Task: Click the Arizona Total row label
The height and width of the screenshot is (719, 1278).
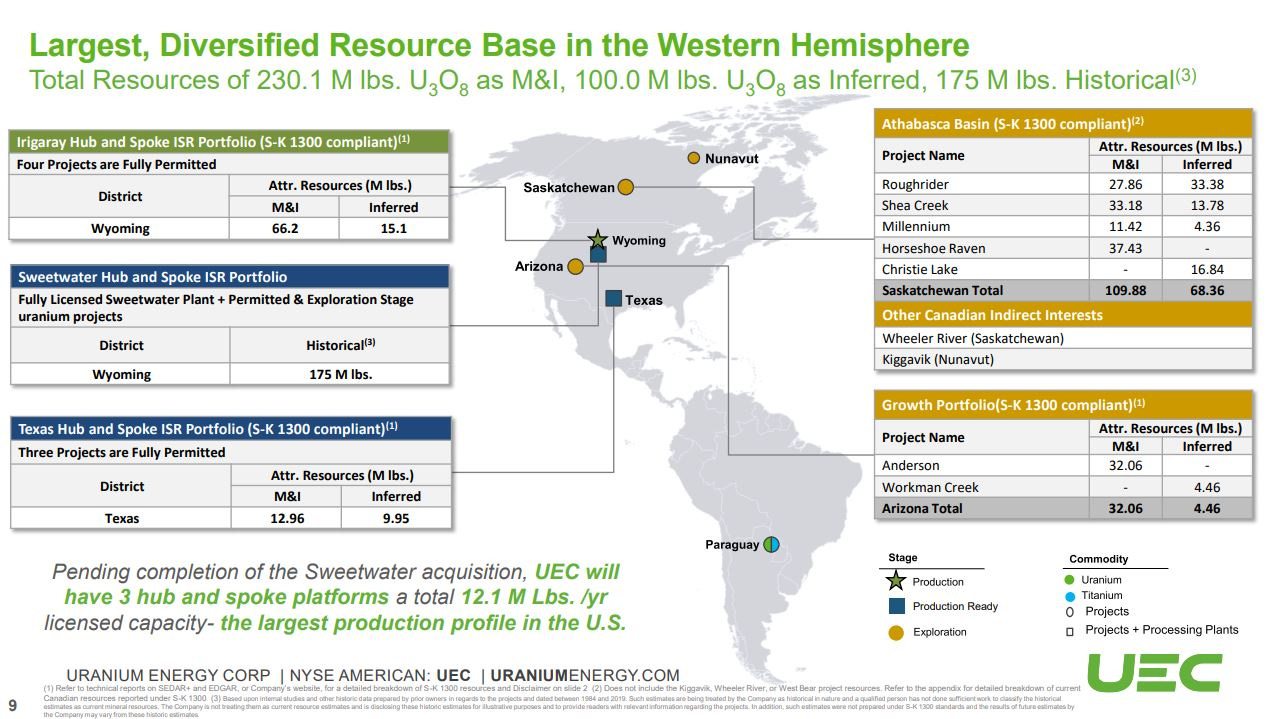Action: click(x=922, y=508)
